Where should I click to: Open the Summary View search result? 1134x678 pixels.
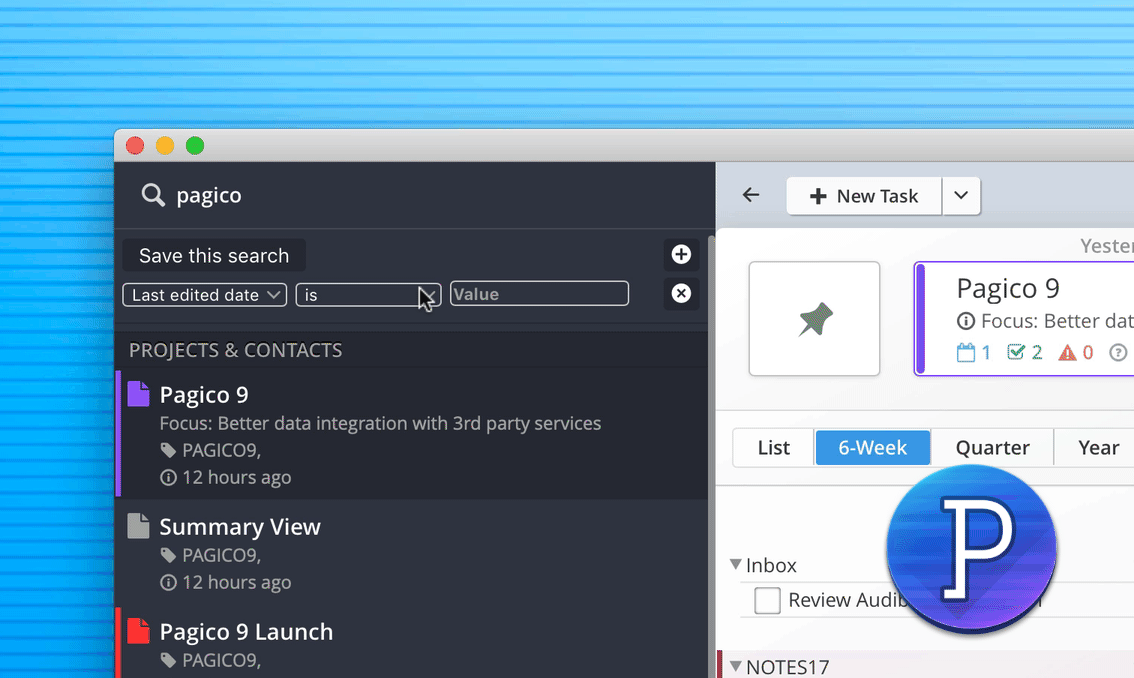coord(412,552)
